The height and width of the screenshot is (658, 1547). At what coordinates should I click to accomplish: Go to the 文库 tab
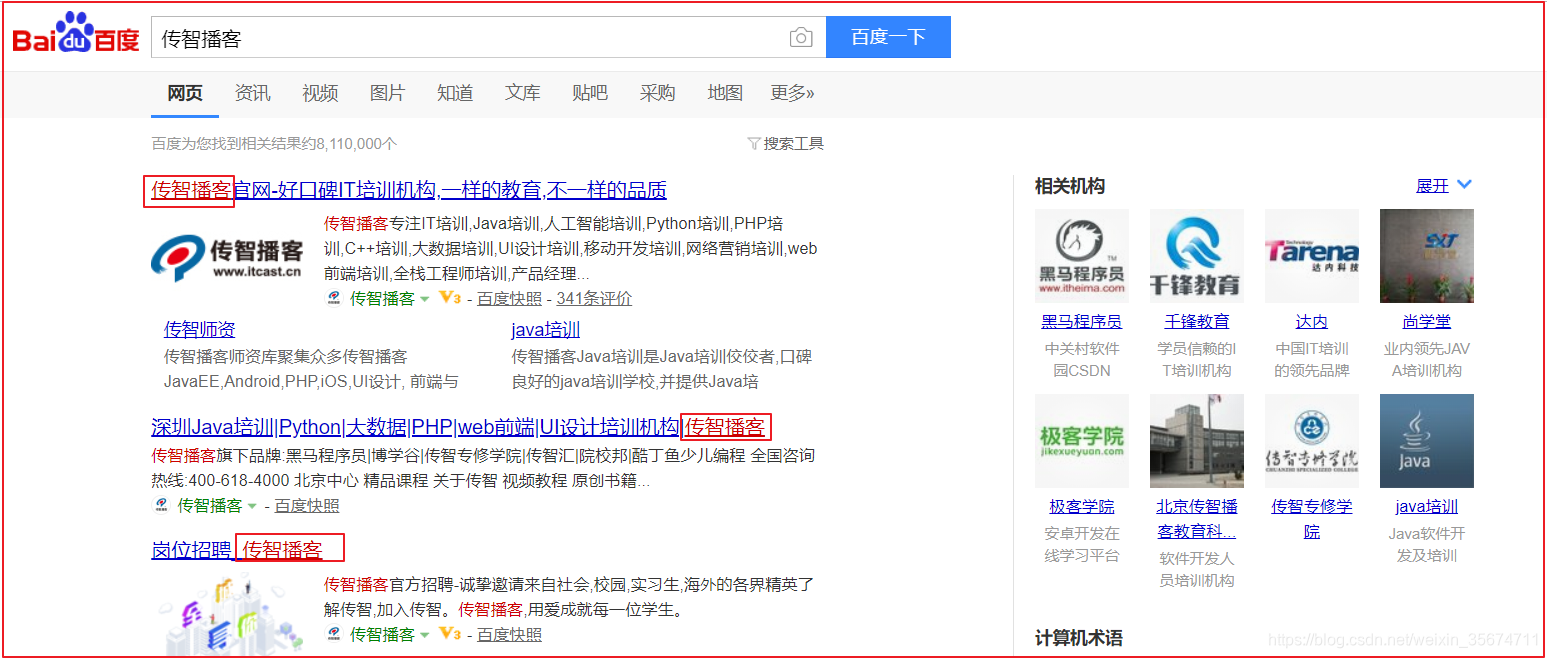pyautogui.click(x=523, y=93)
